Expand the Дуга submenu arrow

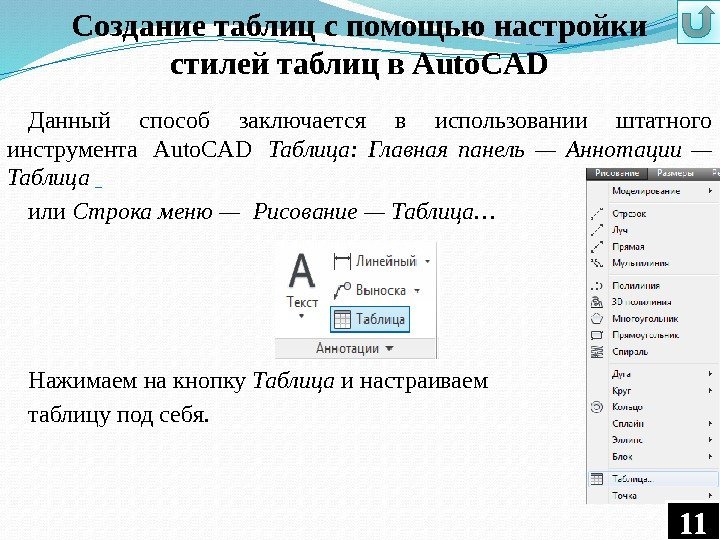(711, 374)
